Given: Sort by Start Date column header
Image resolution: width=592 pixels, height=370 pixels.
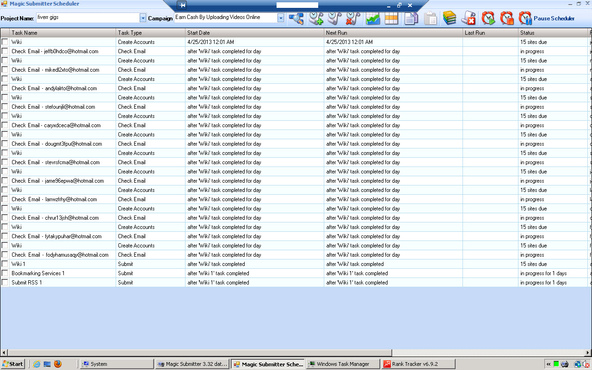Looking at the screenshot, I should click(x=254, y=33).
